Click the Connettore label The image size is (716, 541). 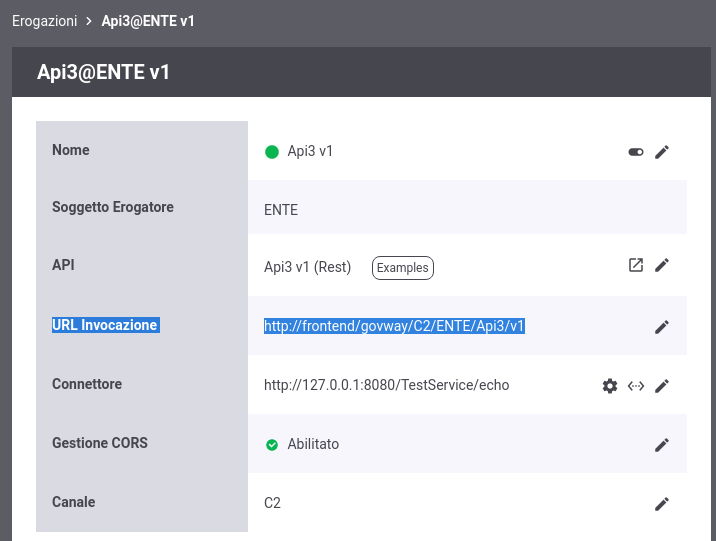(87, 384)
